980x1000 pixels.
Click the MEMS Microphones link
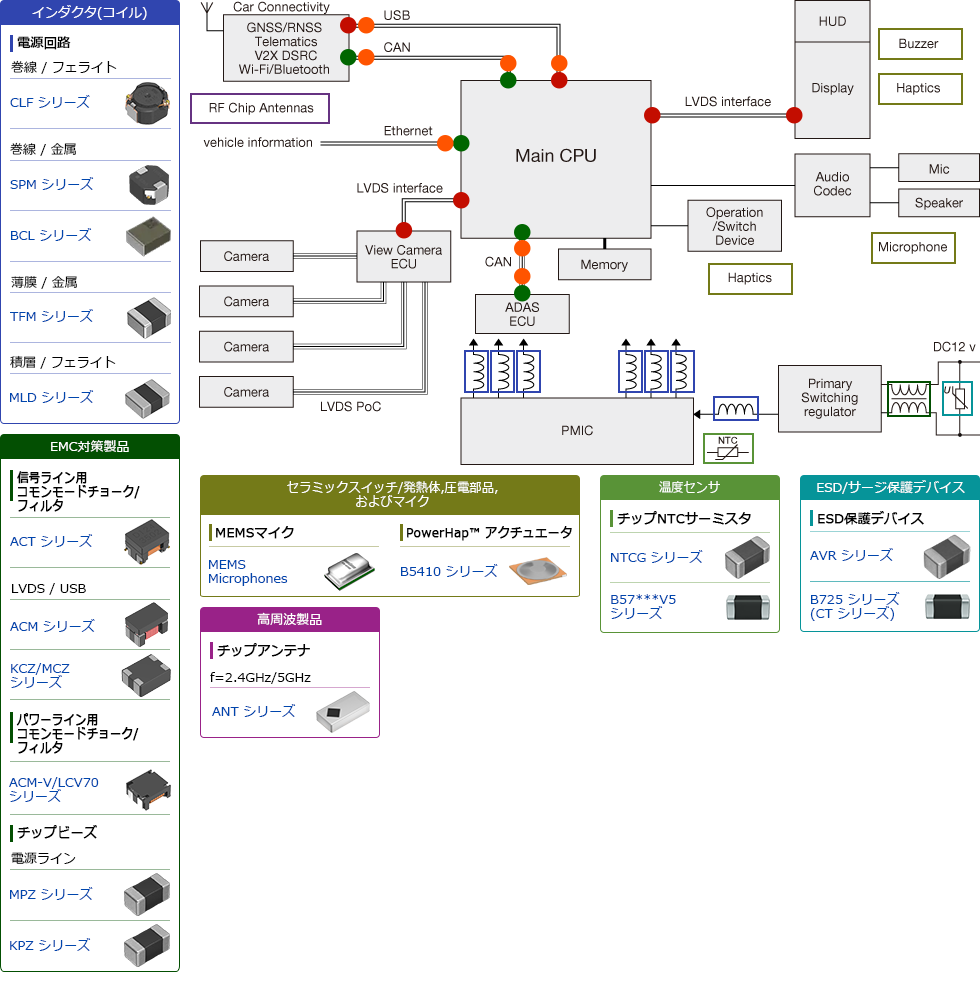click(x=247, y=572)
